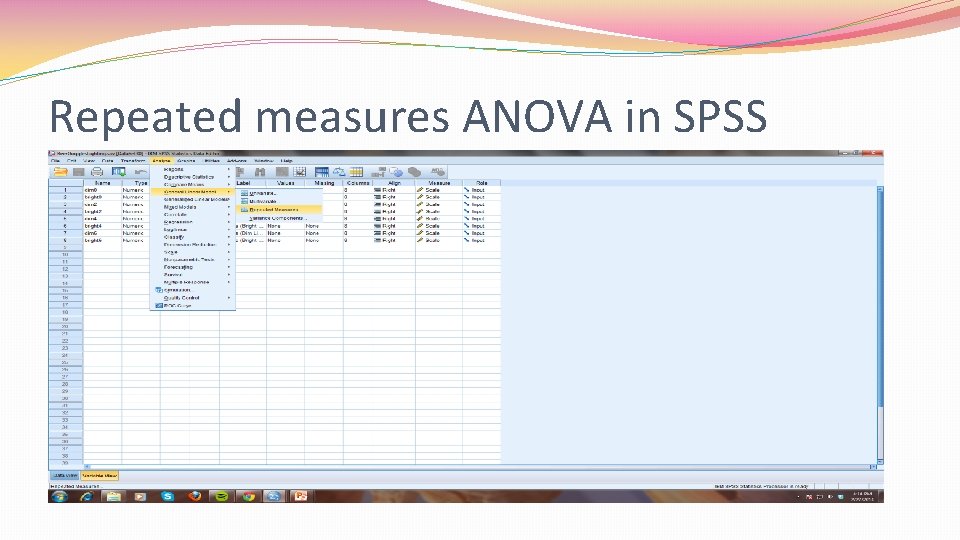Select row header number 1

[x=66, y=190]
